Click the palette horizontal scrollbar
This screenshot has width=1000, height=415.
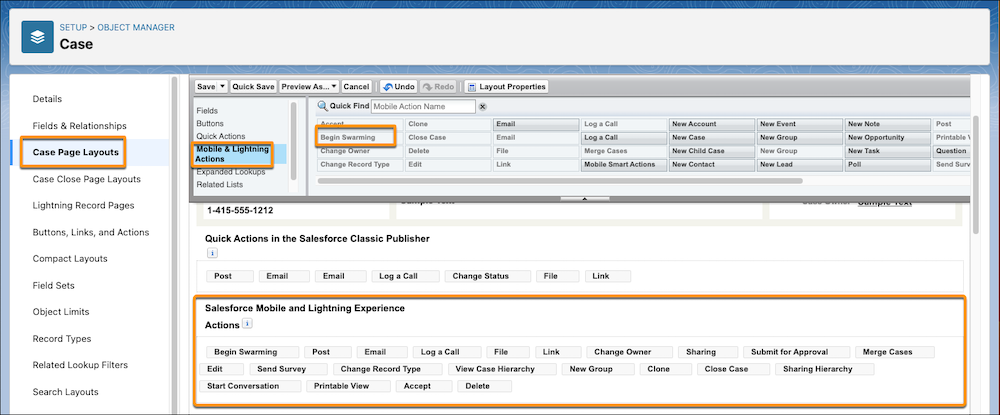(x=559, y=181)
